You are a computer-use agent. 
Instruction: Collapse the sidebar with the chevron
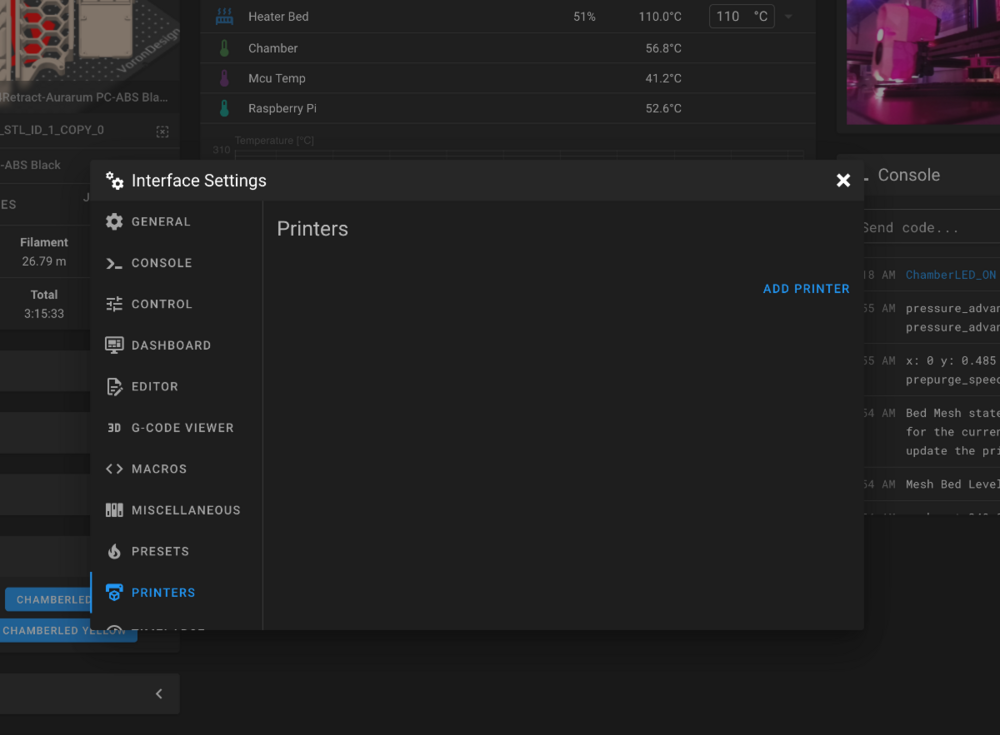coord(159,694)
